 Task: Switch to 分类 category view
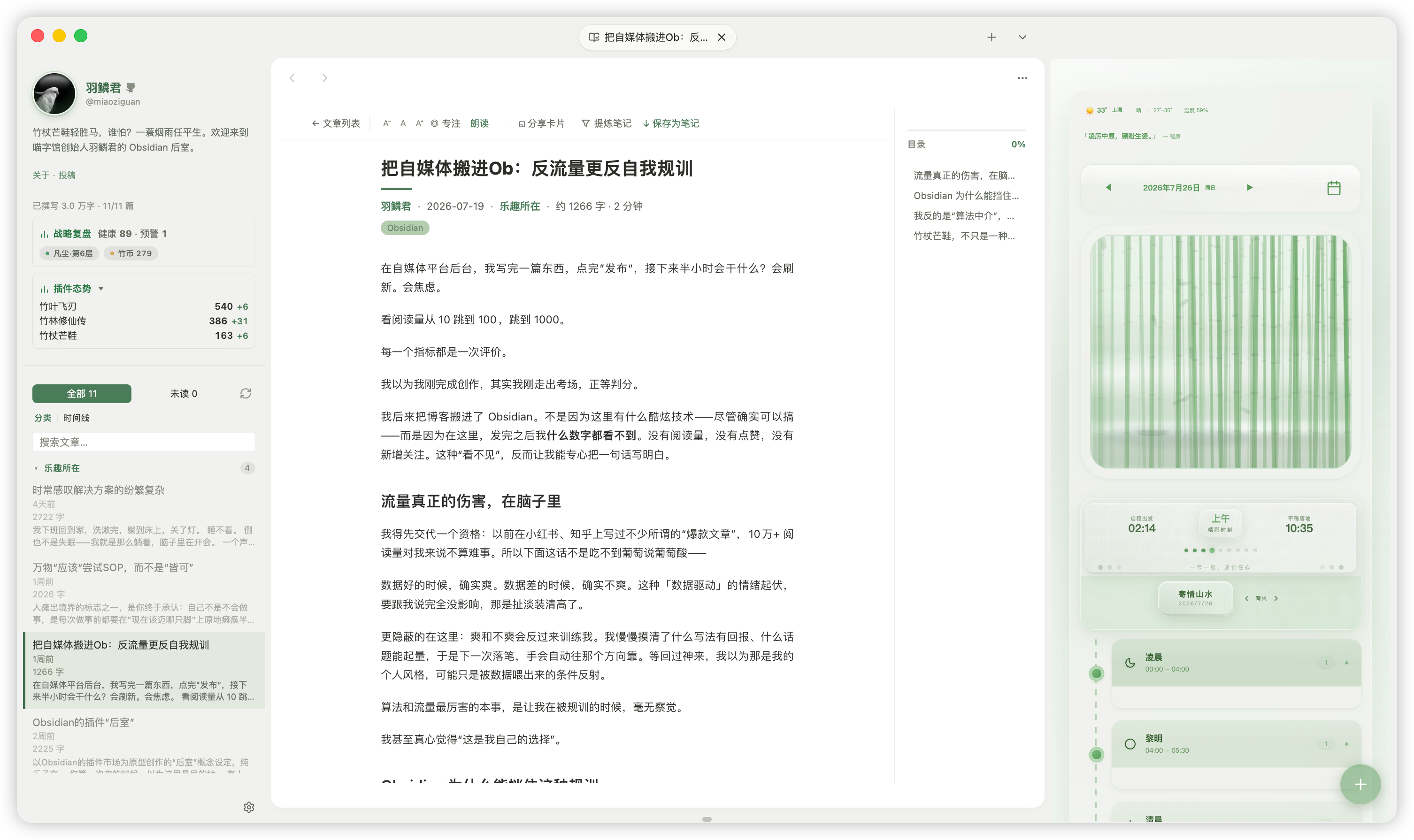[42, 418]
